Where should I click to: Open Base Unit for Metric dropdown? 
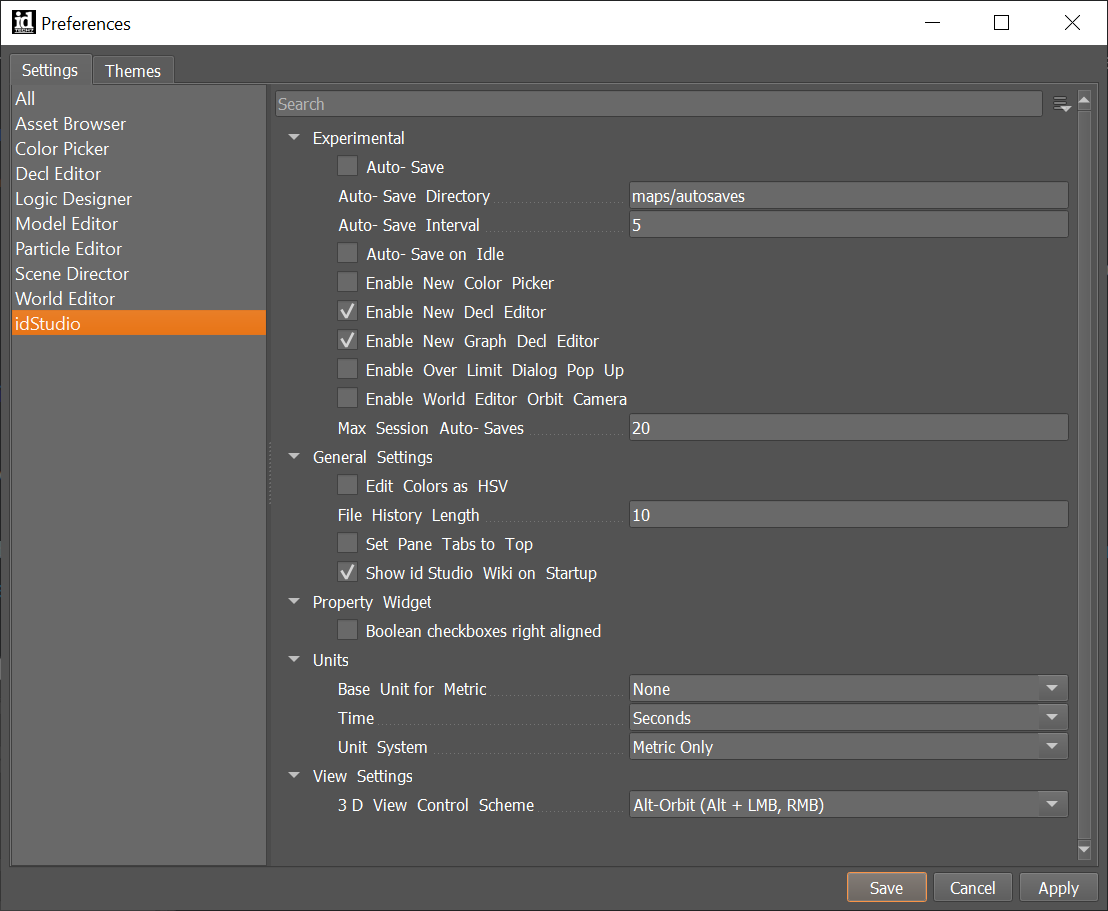click(848, 688)
